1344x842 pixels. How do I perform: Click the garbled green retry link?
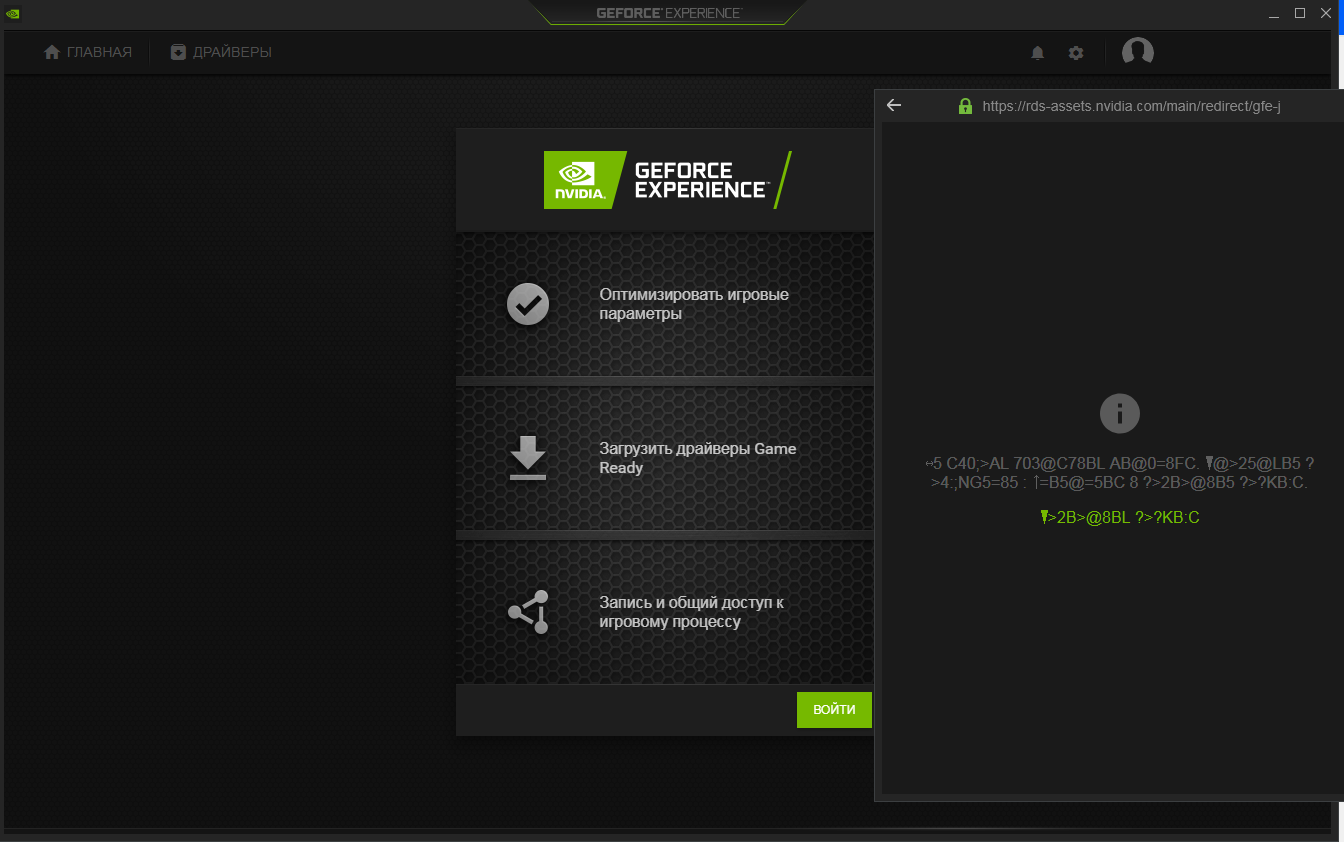click(1120, 517)
